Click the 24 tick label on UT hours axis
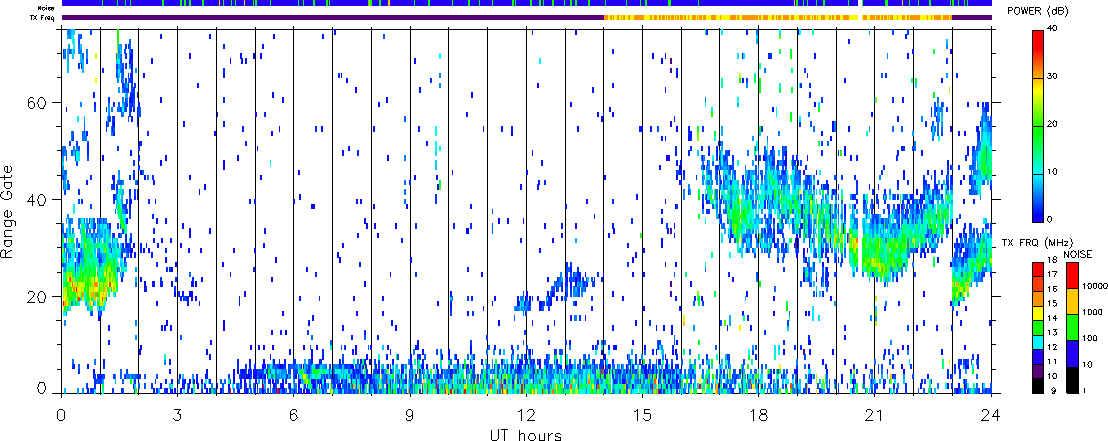Screen dimensions: 1108x441 [x=991, y=414]
